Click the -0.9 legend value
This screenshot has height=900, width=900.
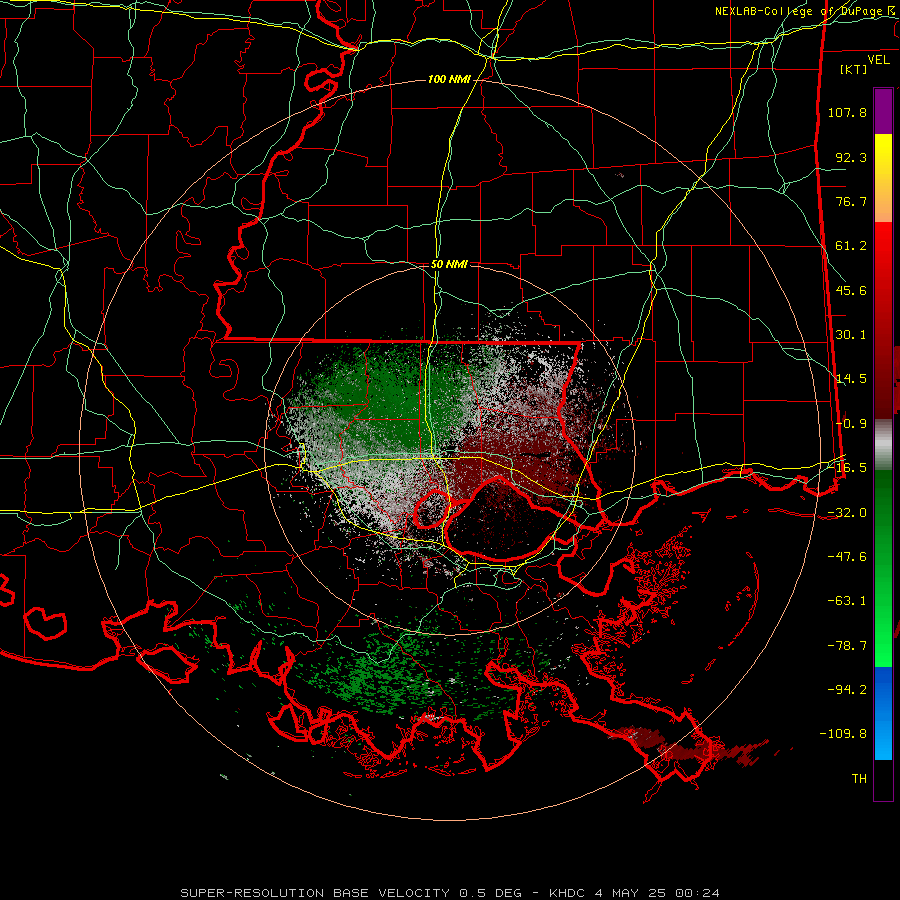tap(851, 424)
